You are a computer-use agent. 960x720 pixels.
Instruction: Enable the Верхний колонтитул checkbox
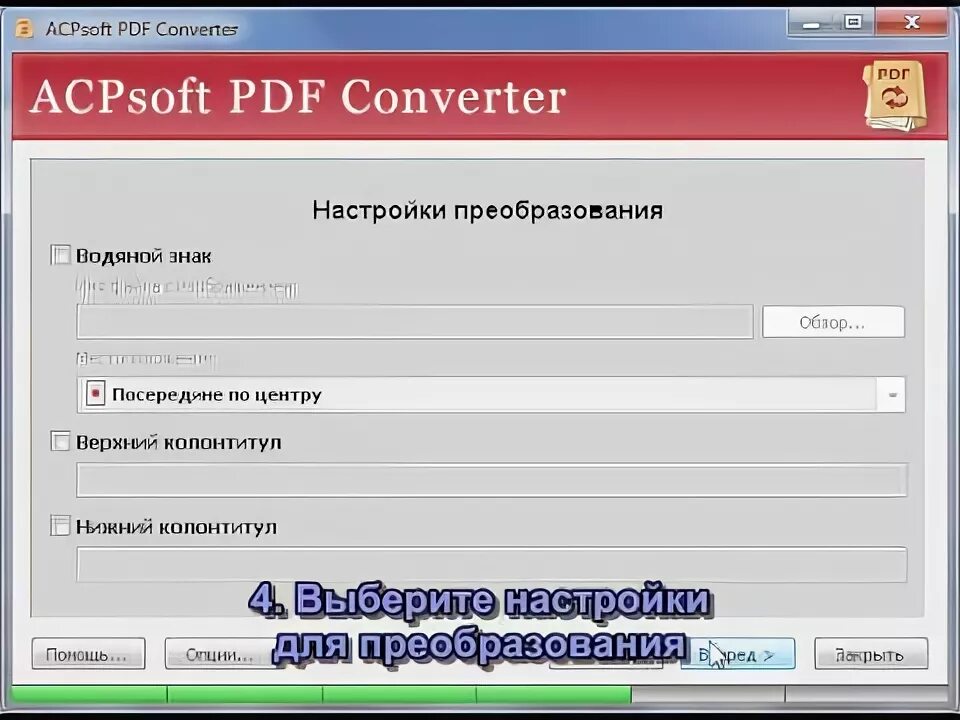click(60, 441)
